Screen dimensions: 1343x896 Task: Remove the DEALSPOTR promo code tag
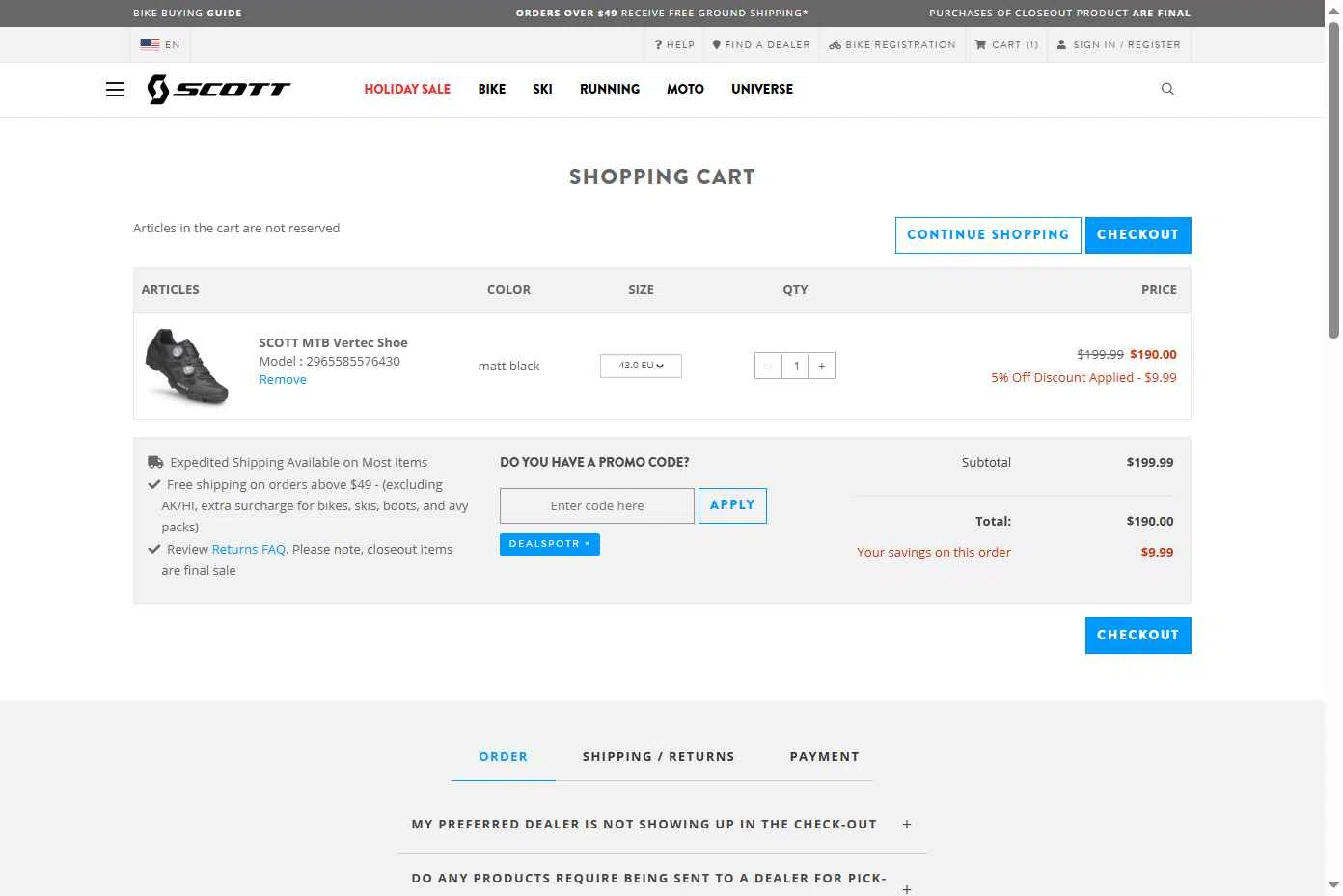[587, 544]
